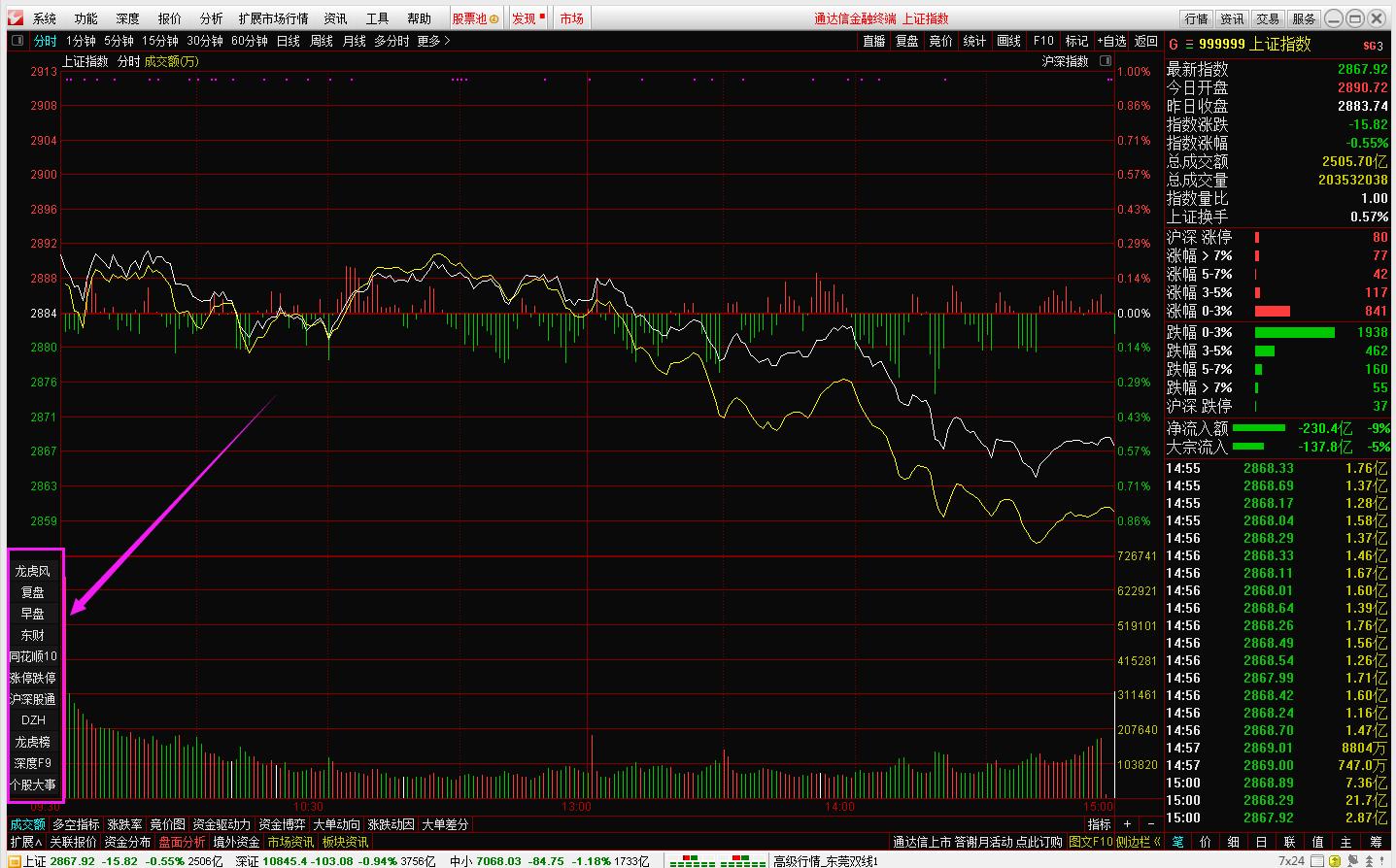The image size is (1396, 868).
Task: Open the 工具 menu
Action: [x=377, y=18]
